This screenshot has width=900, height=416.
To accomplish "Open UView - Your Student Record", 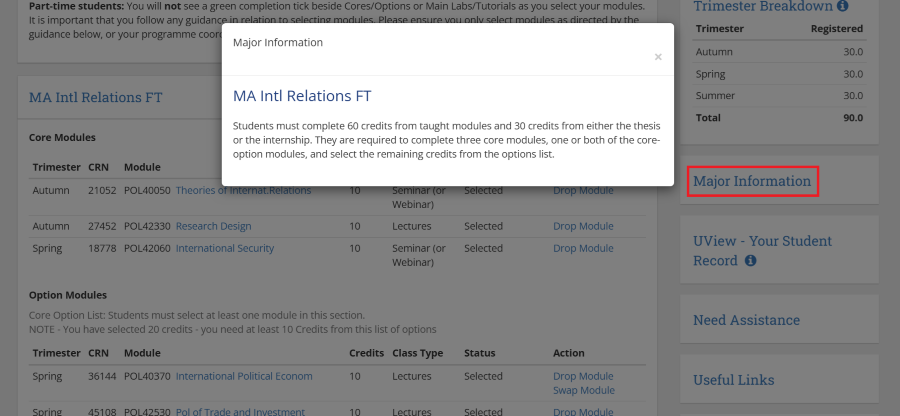I will [762, 241].
